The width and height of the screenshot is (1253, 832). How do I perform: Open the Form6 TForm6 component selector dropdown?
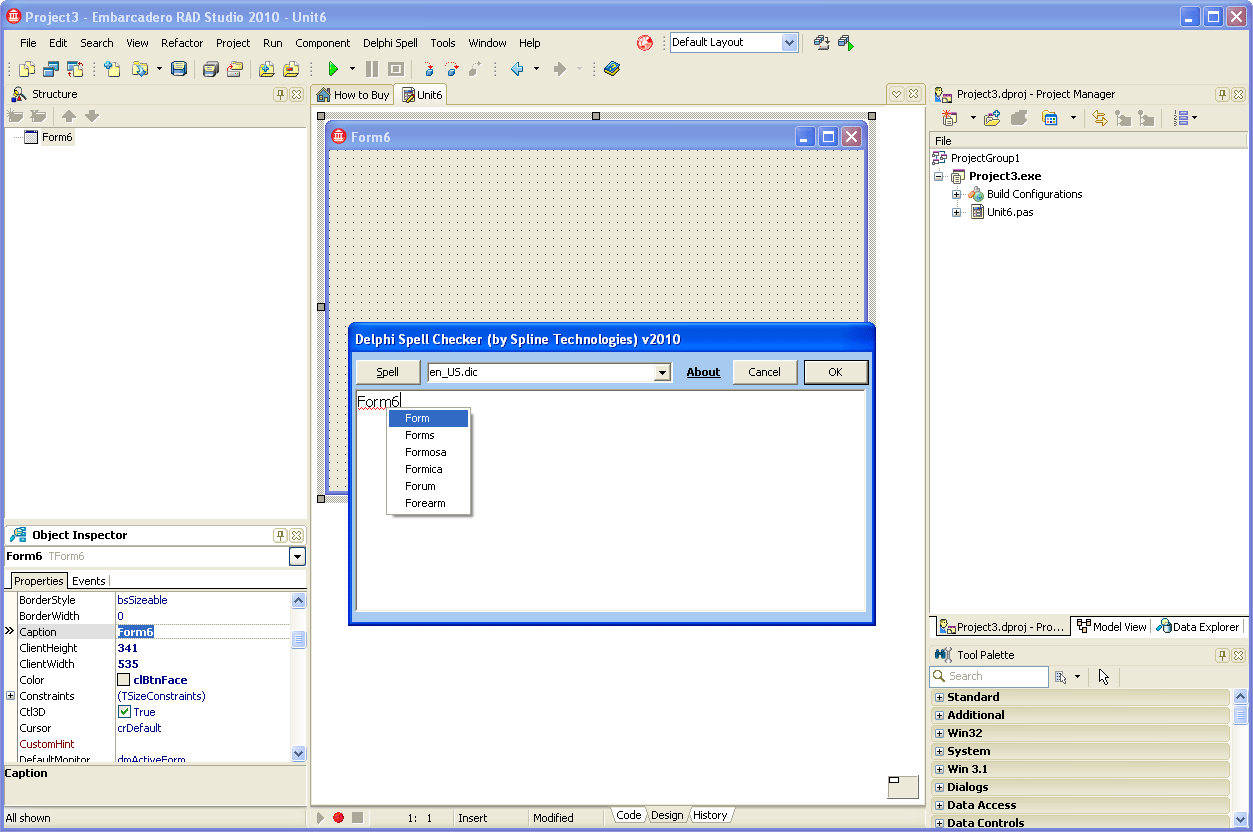pos(297,556)
